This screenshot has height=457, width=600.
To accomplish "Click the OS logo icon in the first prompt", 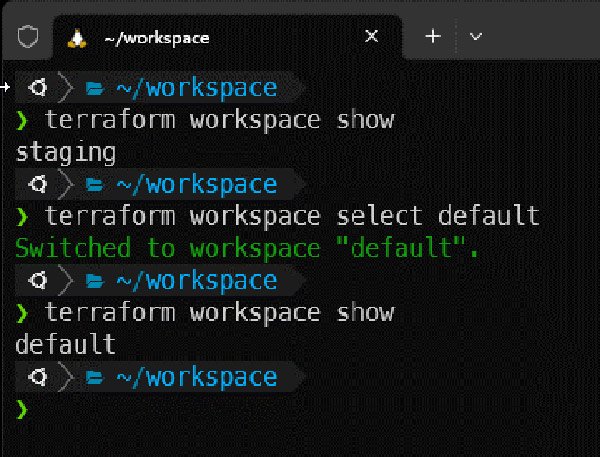I will point(40,89).
